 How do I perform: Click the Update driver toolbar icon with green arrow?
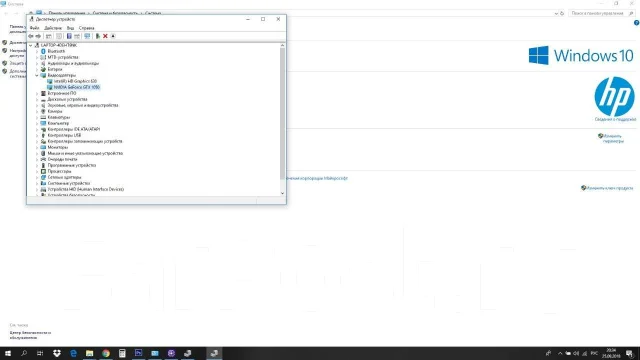(x=98, y=36)
